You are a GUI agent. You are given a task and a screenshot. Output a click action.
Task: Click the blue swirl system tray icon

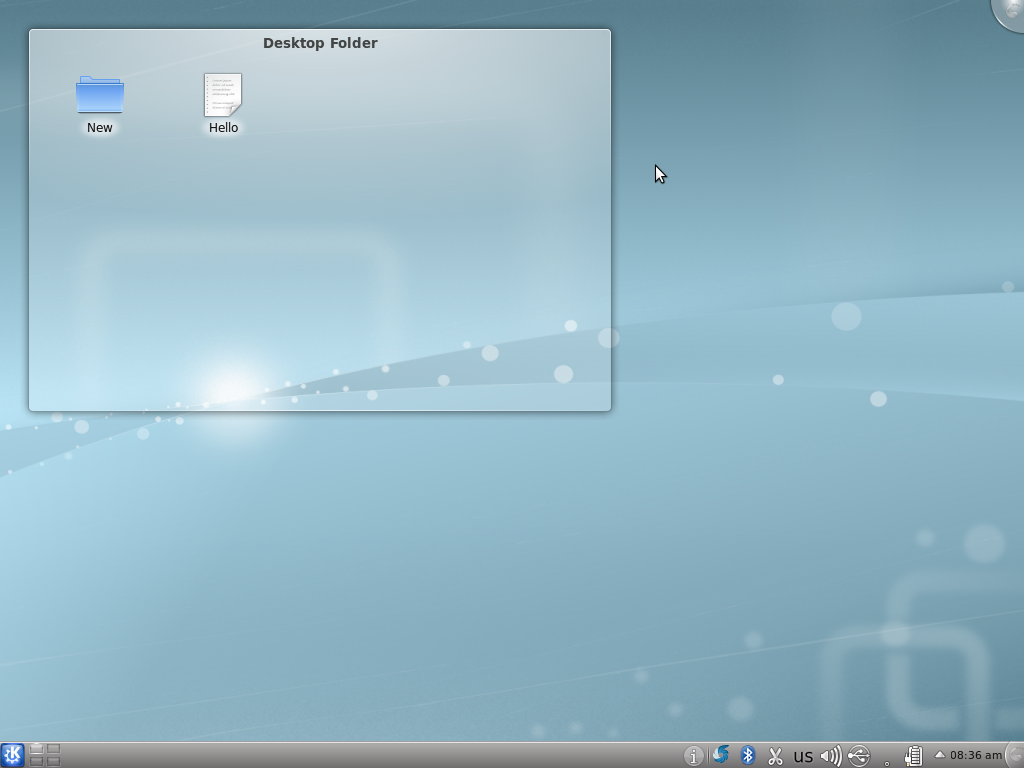[x=721, y=754]
